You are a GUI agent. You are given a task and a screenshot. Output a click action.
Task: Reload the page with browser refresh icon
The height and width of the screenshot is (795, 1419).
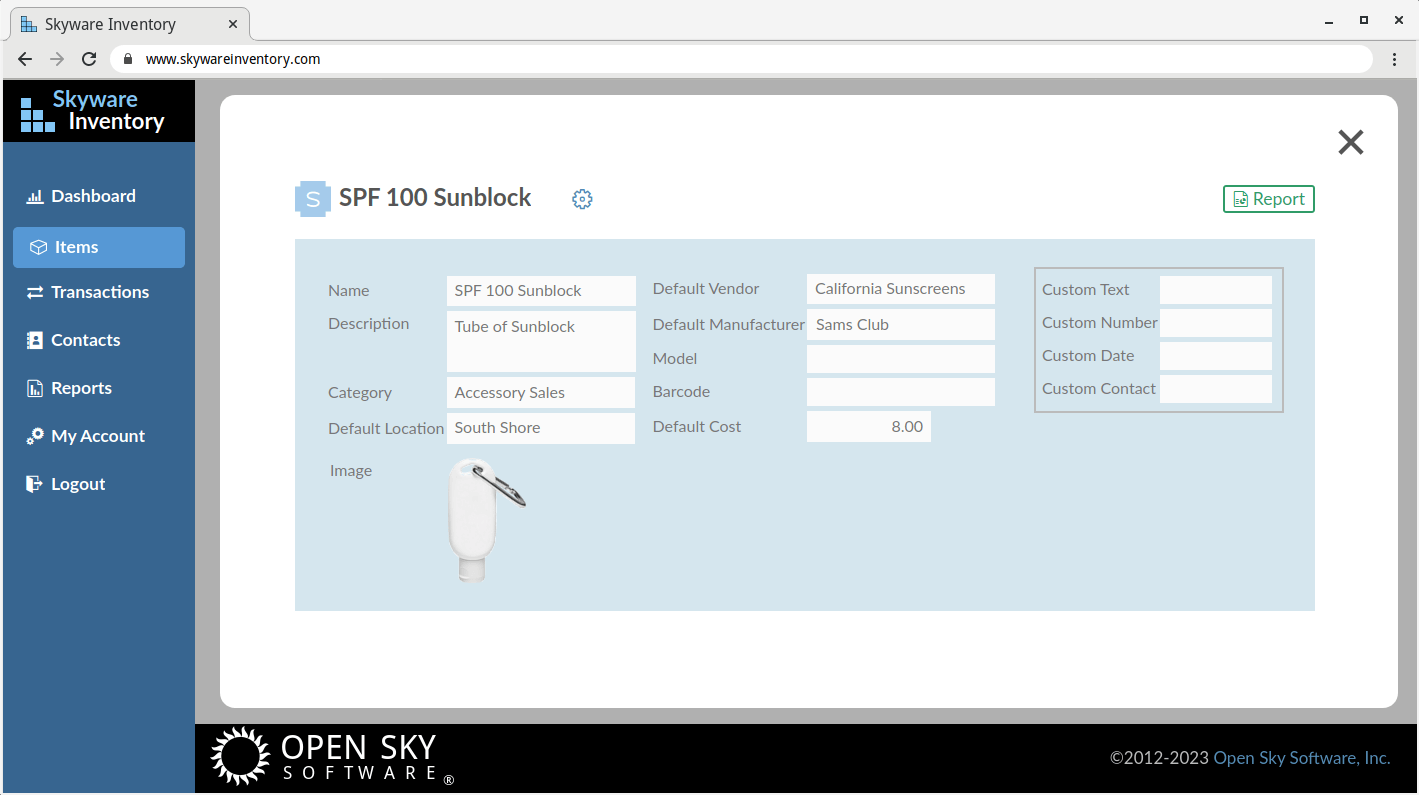coord(89,59)
